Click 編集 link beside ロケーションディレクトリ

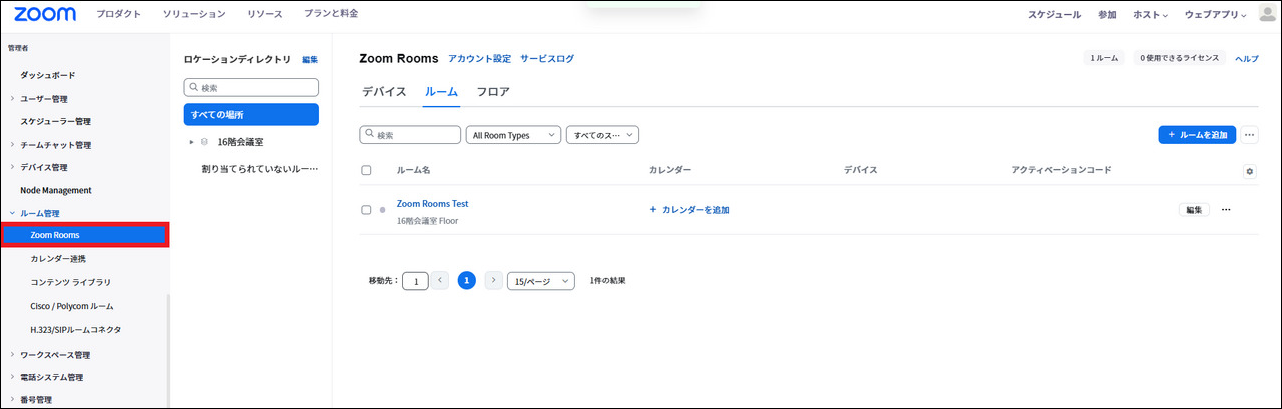310,60
